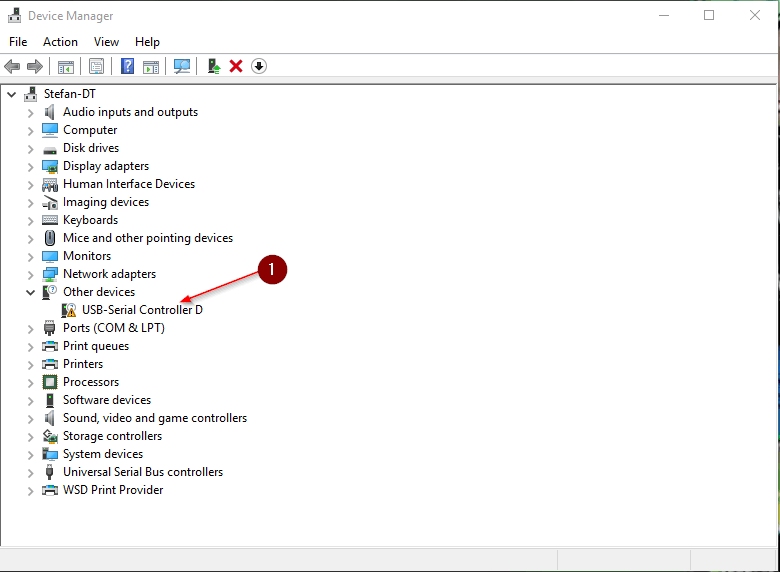The height and width of the screenshot is (572, 780).
Task: Click Scan for hardware changes monitor icon
Action: pos(182,66)
